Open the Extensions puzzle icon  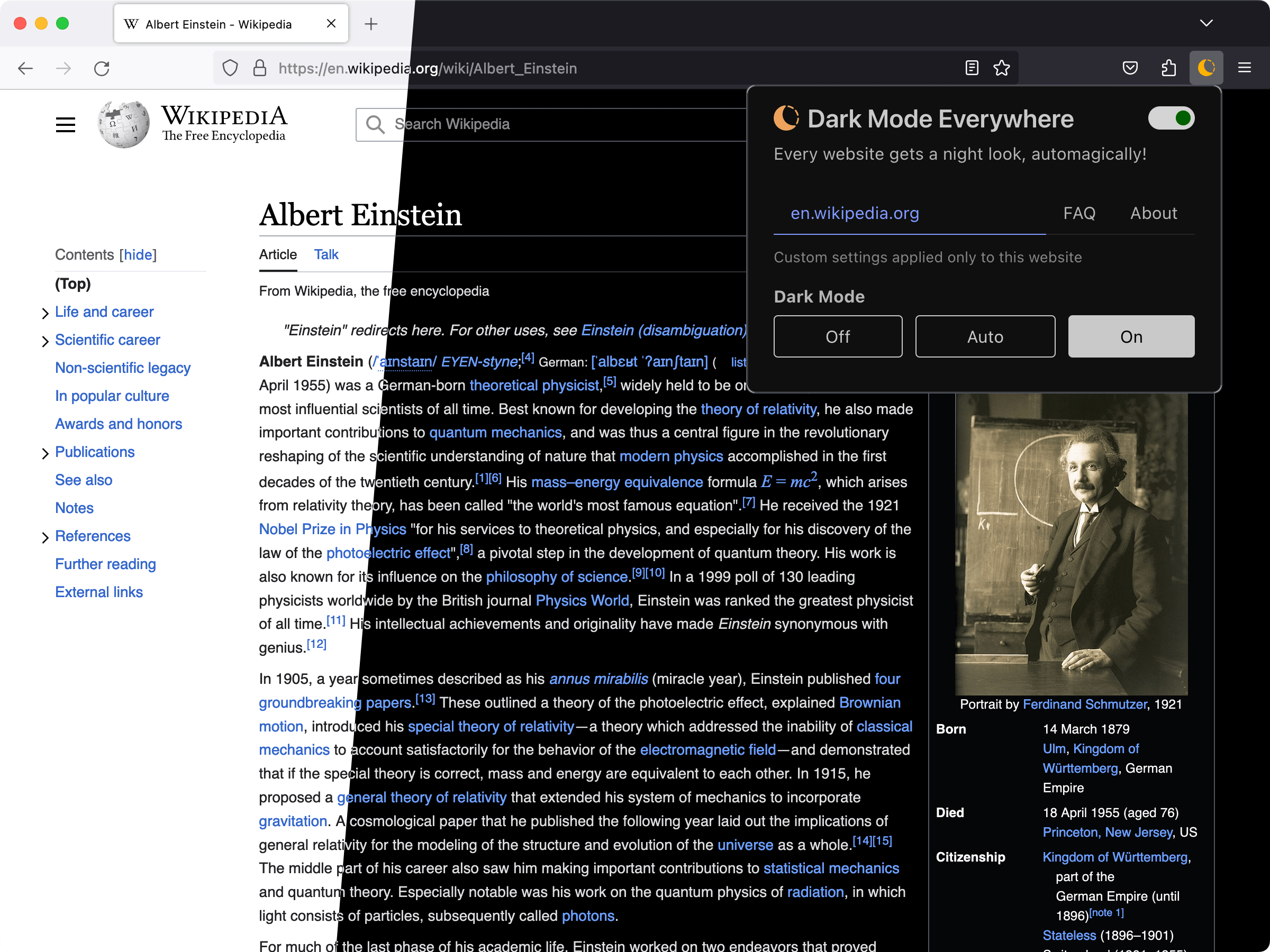(x=1168, y=68)
